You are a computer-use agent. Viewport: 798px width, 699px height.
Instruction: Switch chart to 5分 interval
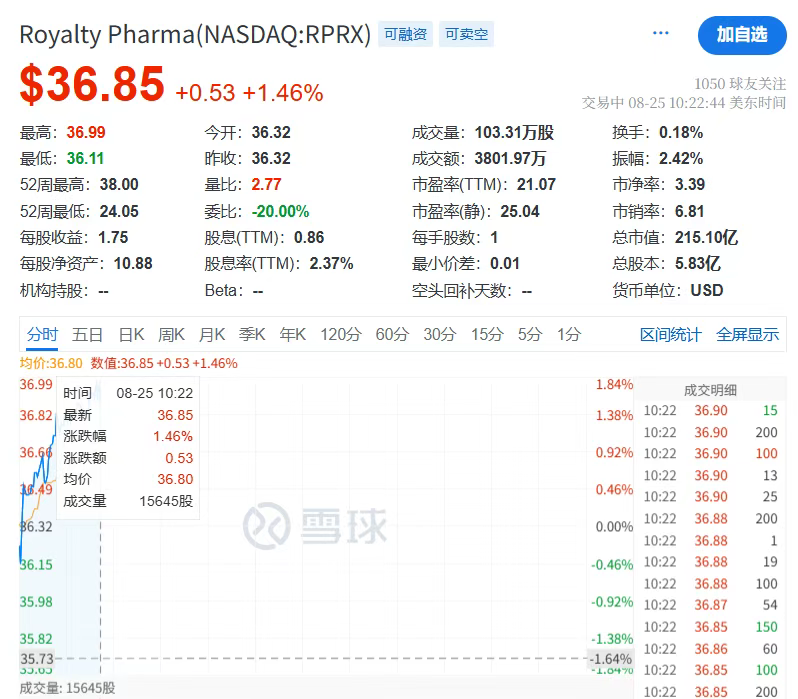click(x=529, y=335)
